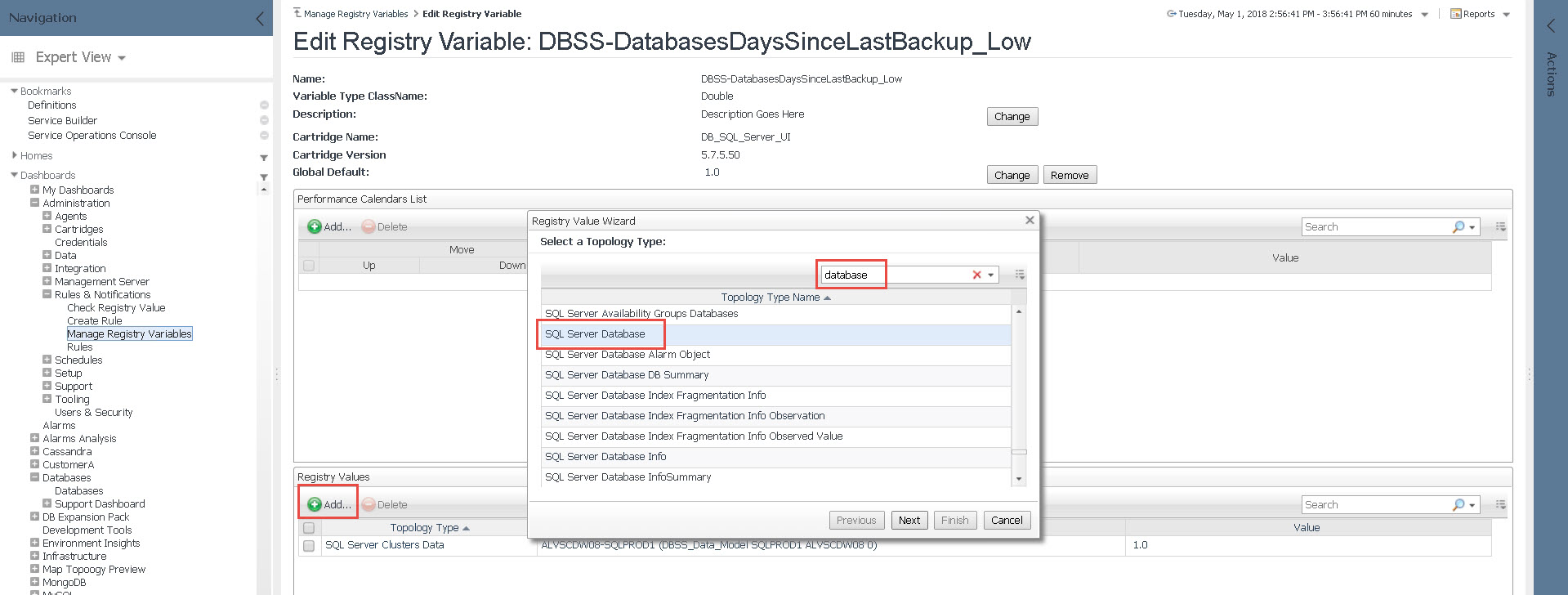This screenshot has width=1568, height=595.
Task: Open the Registry Values table options icon
Action: click(x=1500, y=505)
